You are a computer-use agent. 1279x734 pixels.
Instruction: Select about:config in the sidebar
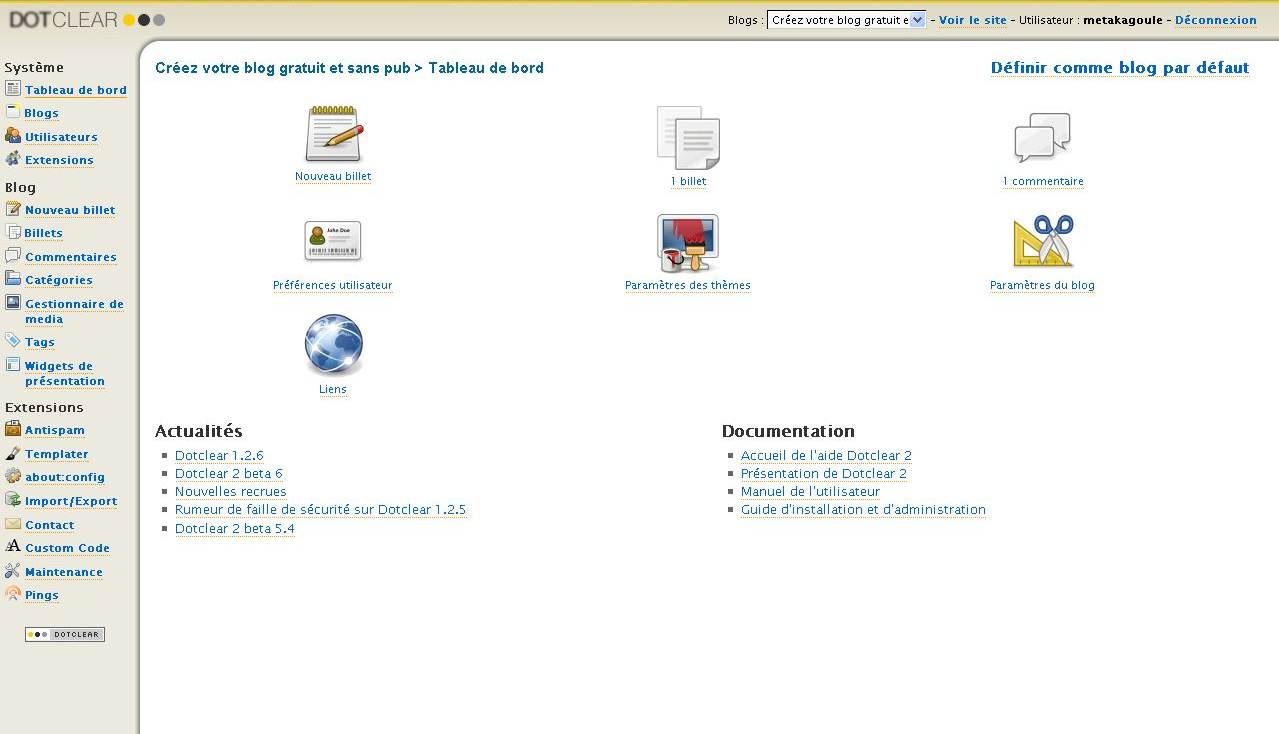point(65,477)
